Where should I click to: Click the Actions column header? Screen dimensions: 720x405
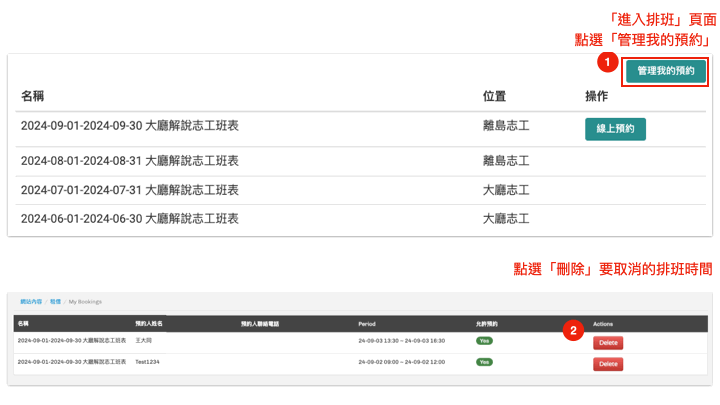[x=603, y=324]
